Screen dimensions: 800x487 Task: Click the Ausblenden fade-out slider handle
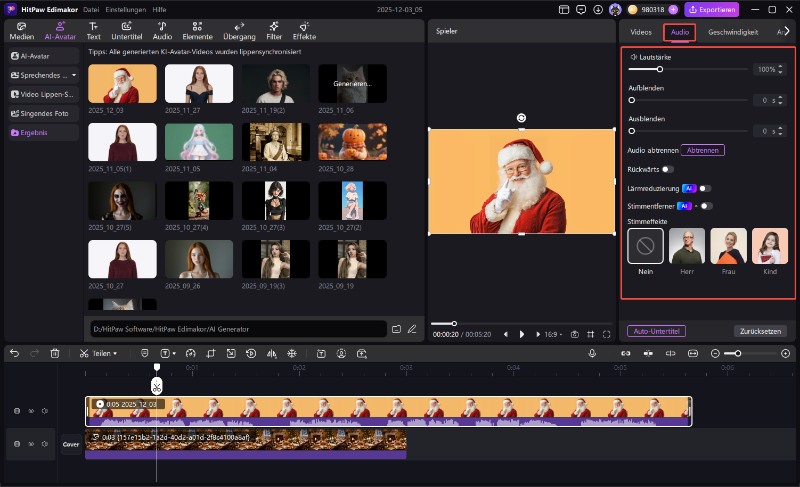[632, 131]
